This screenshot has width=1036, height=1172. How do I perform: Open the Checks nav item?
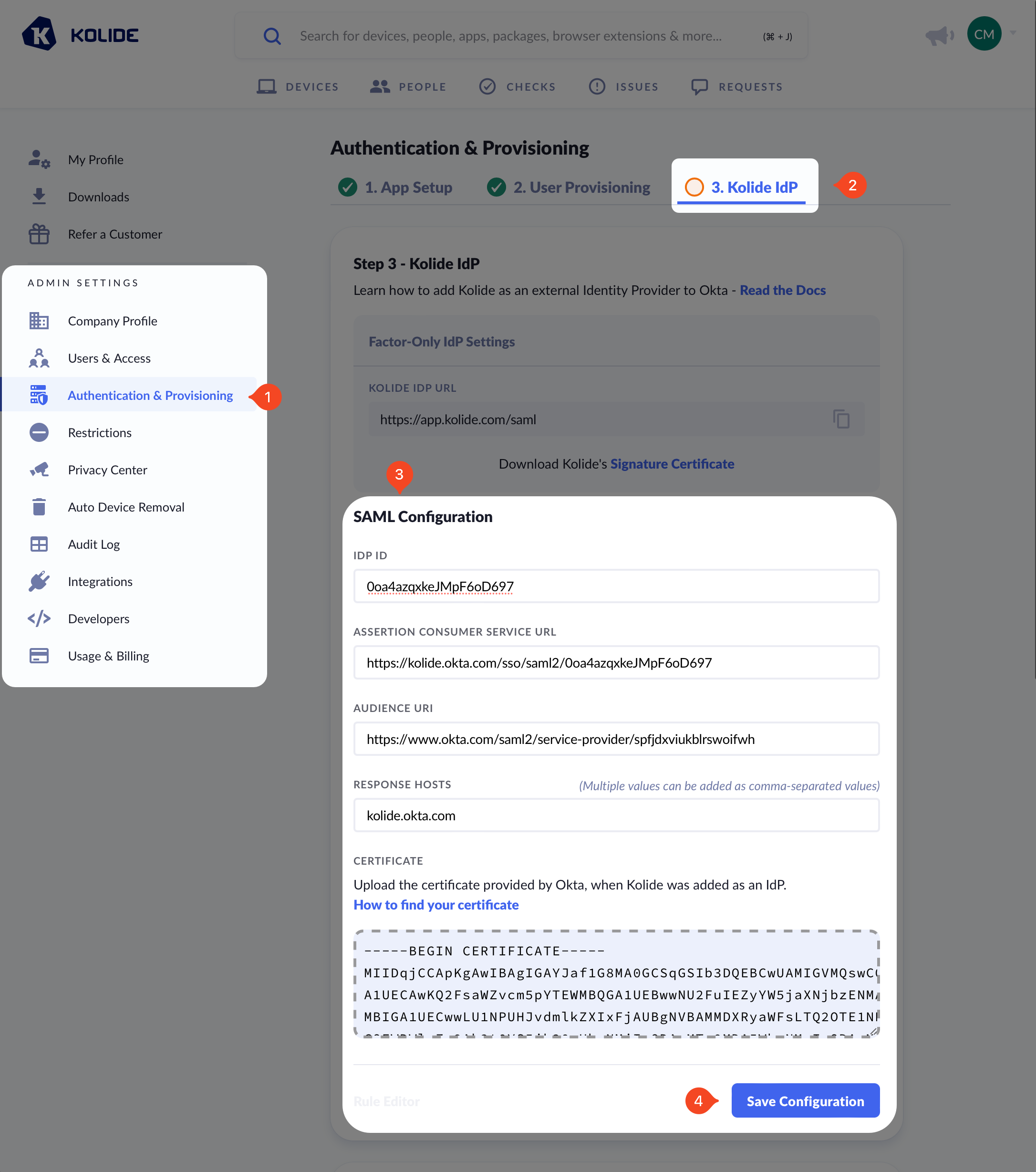(x=518, y=86)
